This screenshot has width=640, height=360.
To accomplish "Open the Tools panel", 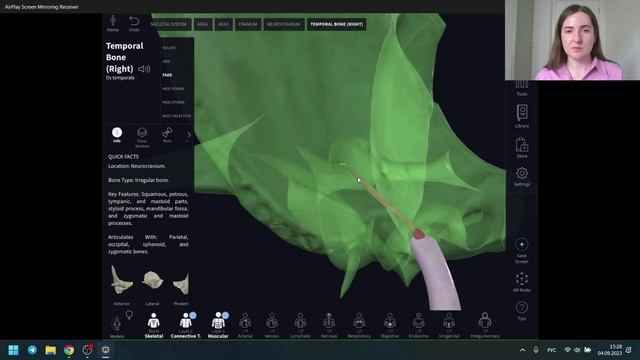I will (x=522, y=88).
